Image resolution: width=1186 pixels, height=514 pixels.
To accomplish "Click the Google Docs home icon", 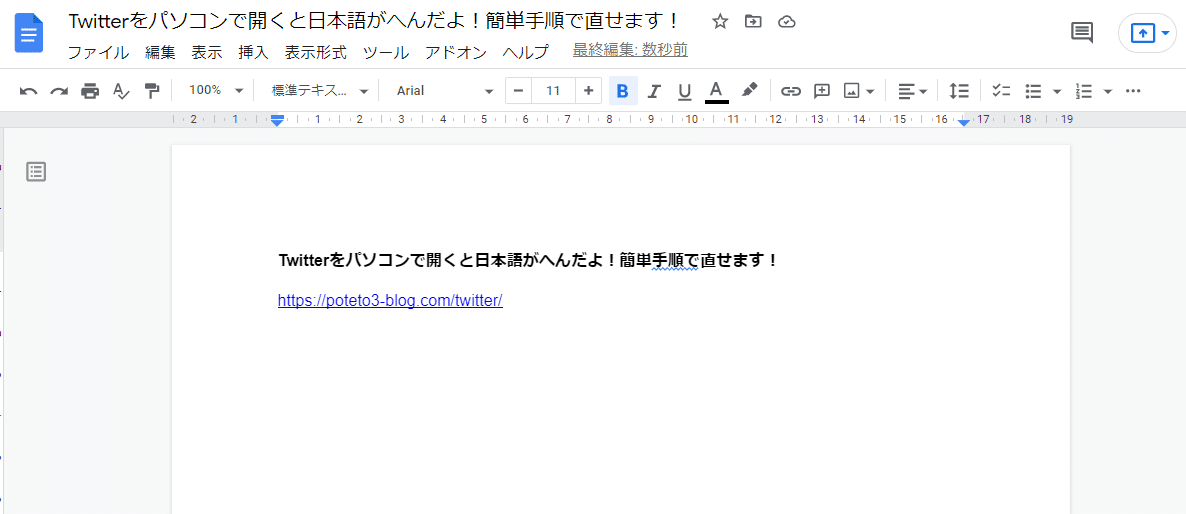I will pyautogui.click(x=29, y=33).
